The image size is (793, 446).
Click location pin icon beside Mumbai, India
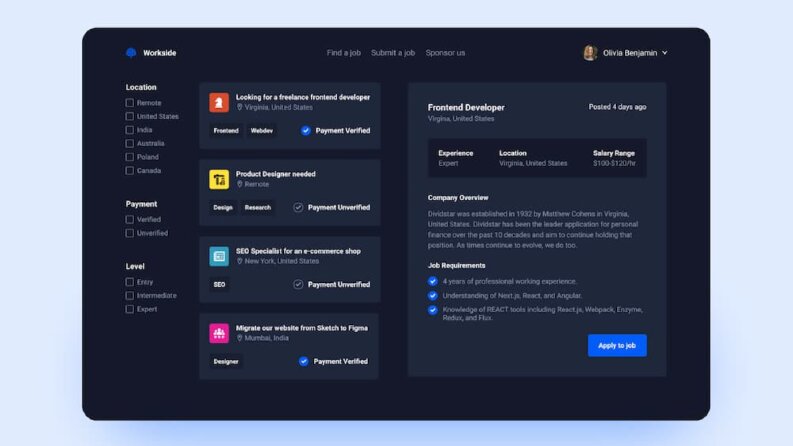tap(240, 338)
